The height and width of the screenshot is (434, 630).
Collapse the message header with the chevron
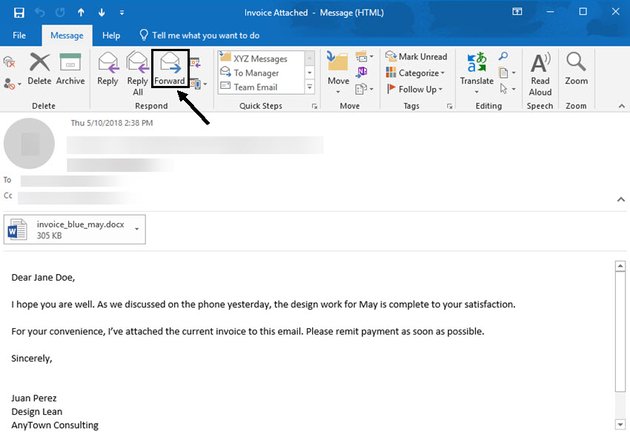621,199
